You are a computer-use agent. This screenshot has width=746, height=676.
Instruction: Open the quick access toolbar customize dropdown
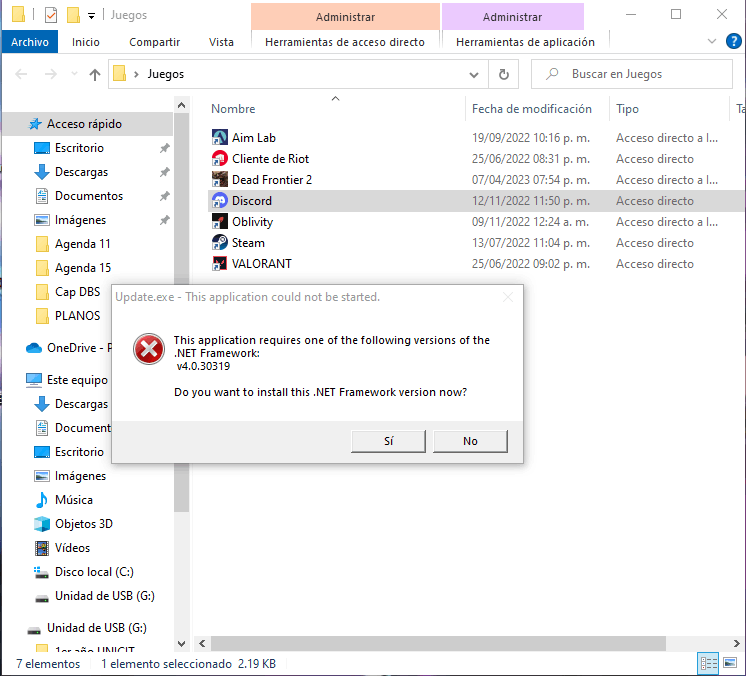91,16
